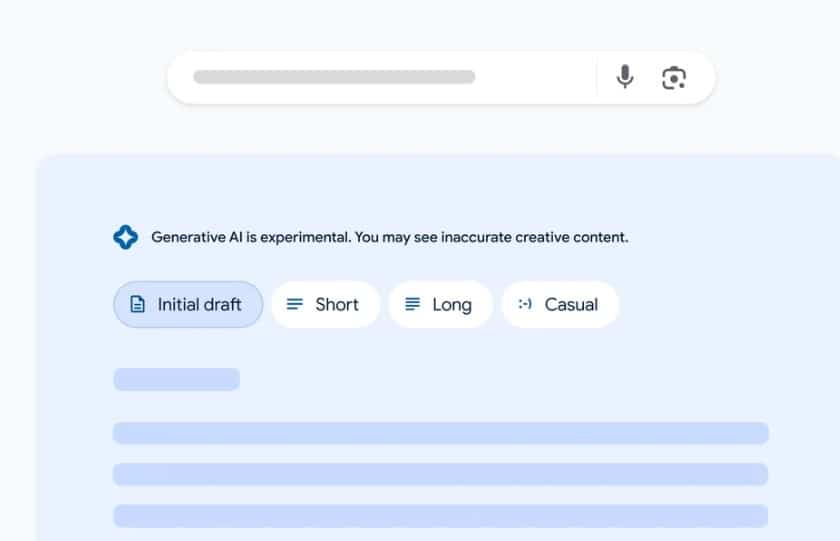Click the third full-width placeholder line
Image resolution: width=840 pixels, height=541 pixels.
[x=440, y=516]
